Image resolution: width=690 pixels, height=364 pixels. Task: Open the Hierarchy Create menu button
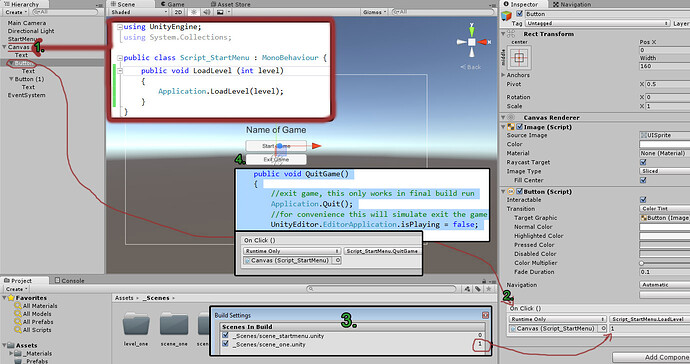pyautogui.click(x=16, y=12)
